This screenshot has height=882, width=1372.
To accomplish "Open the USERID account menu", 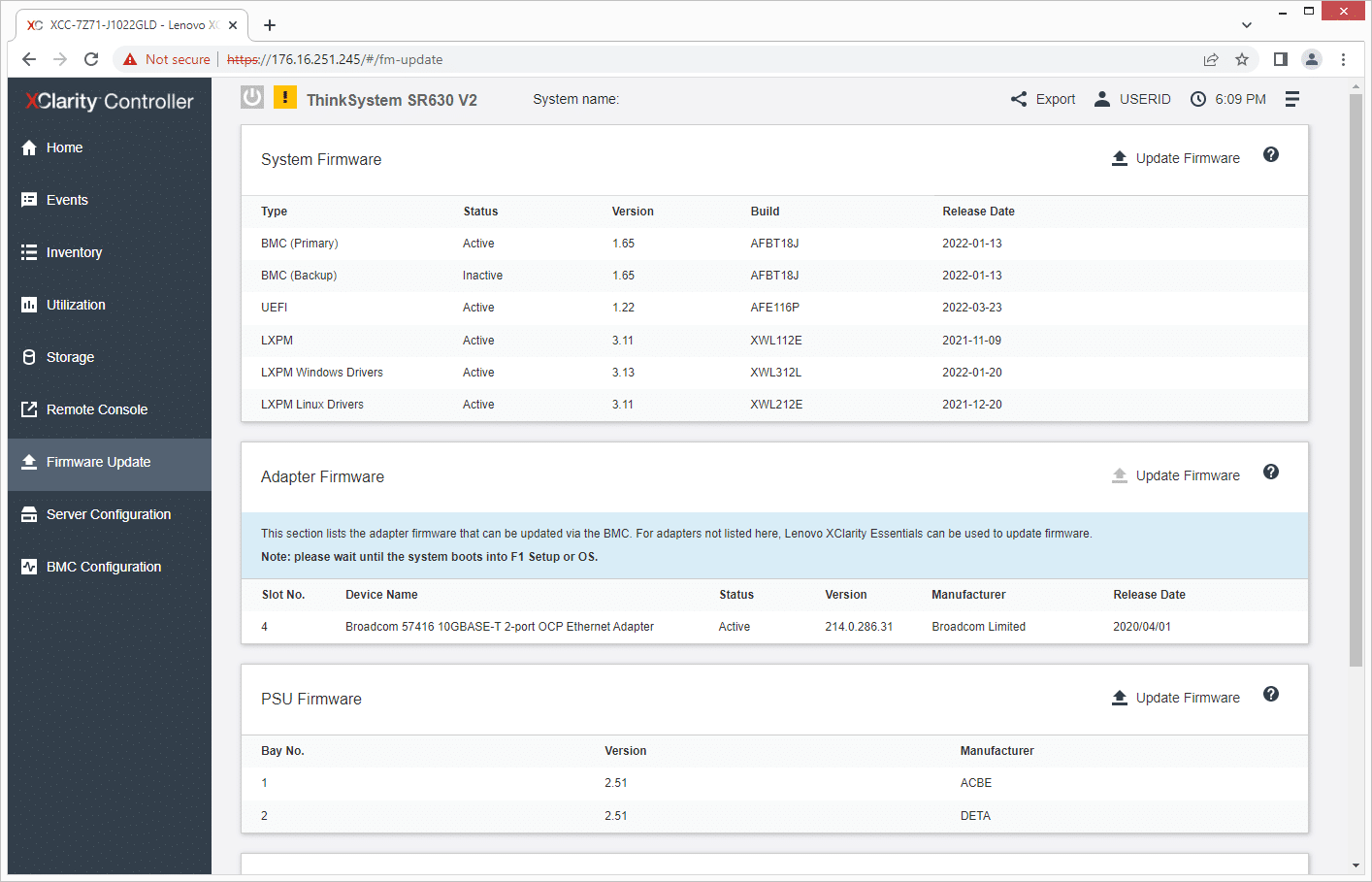I will coord(1132,99).
